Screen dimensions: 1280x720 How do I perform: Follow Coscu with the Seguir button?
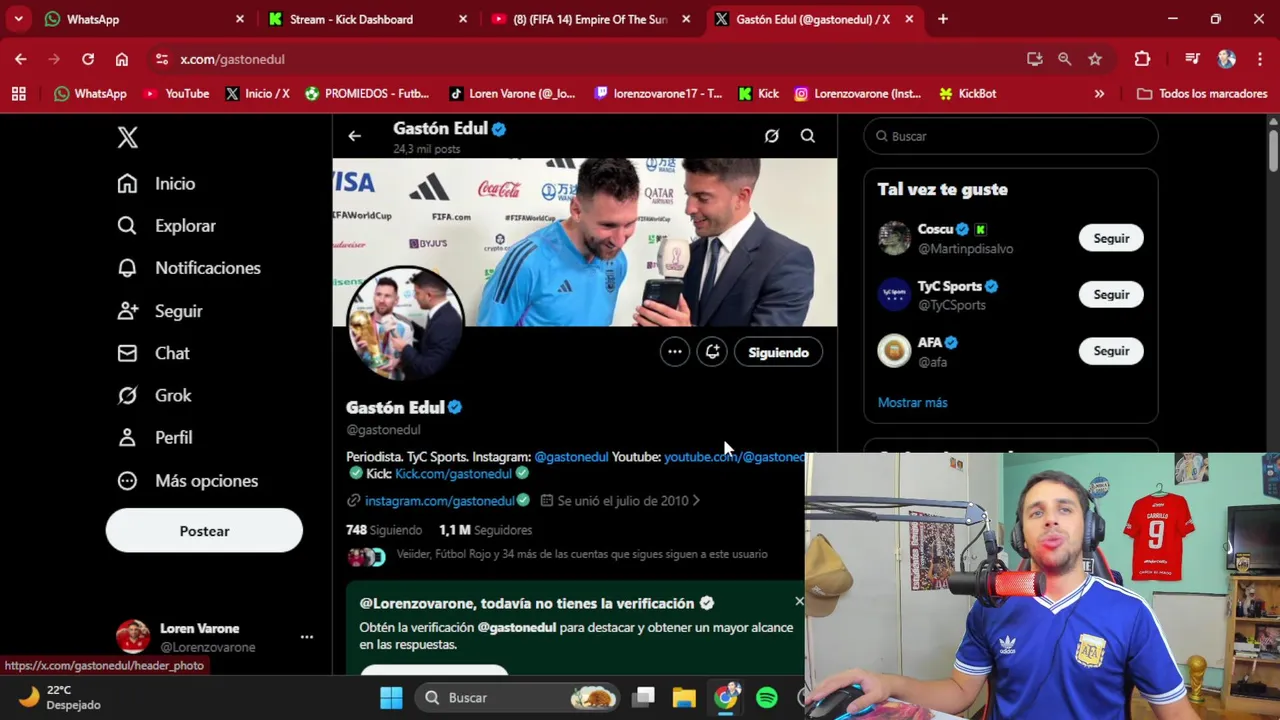click(1111, 238)
